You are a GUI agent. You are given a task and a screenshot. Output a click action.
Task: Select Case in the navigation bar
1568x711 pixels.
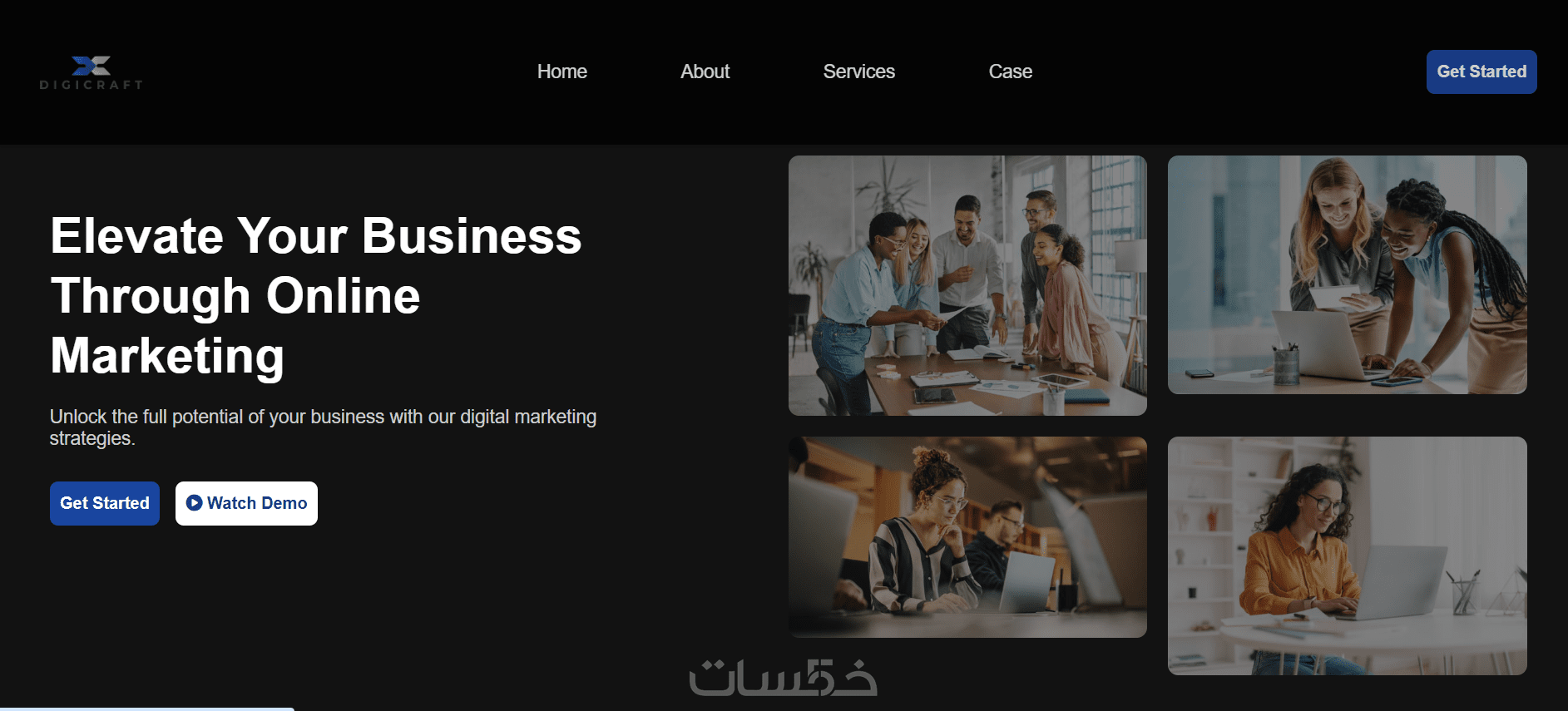click(x=1011, y=72)
